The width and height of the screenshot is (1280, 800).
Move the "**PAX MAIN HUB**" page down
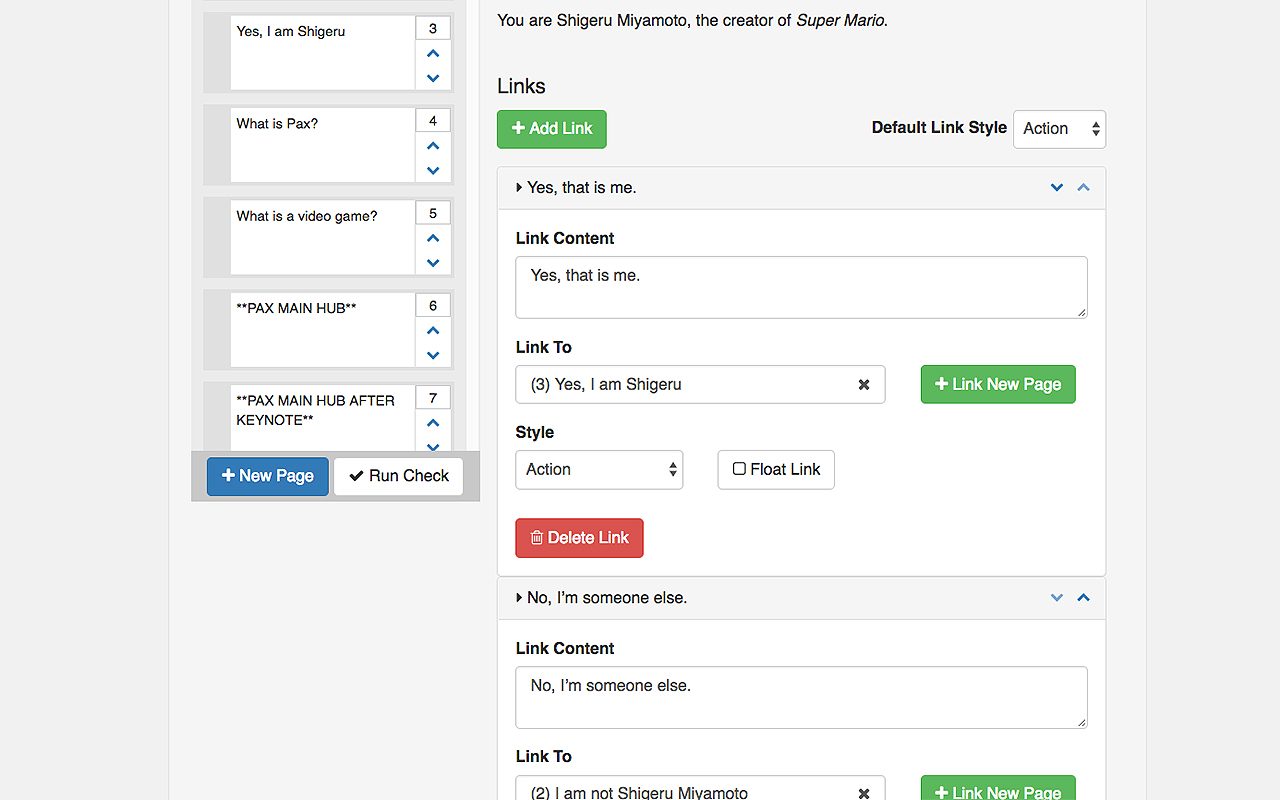433,355
